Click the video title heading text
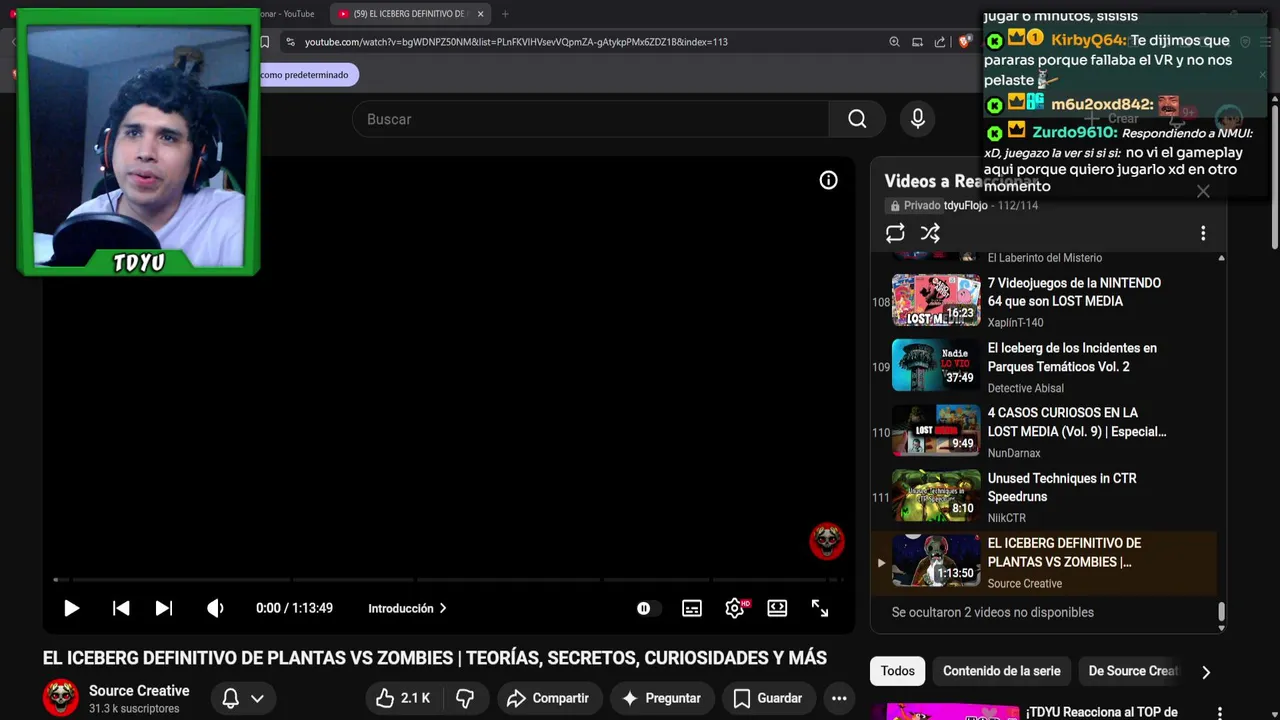The height and width of the screenshot is (720, 1280). [434, 658]
